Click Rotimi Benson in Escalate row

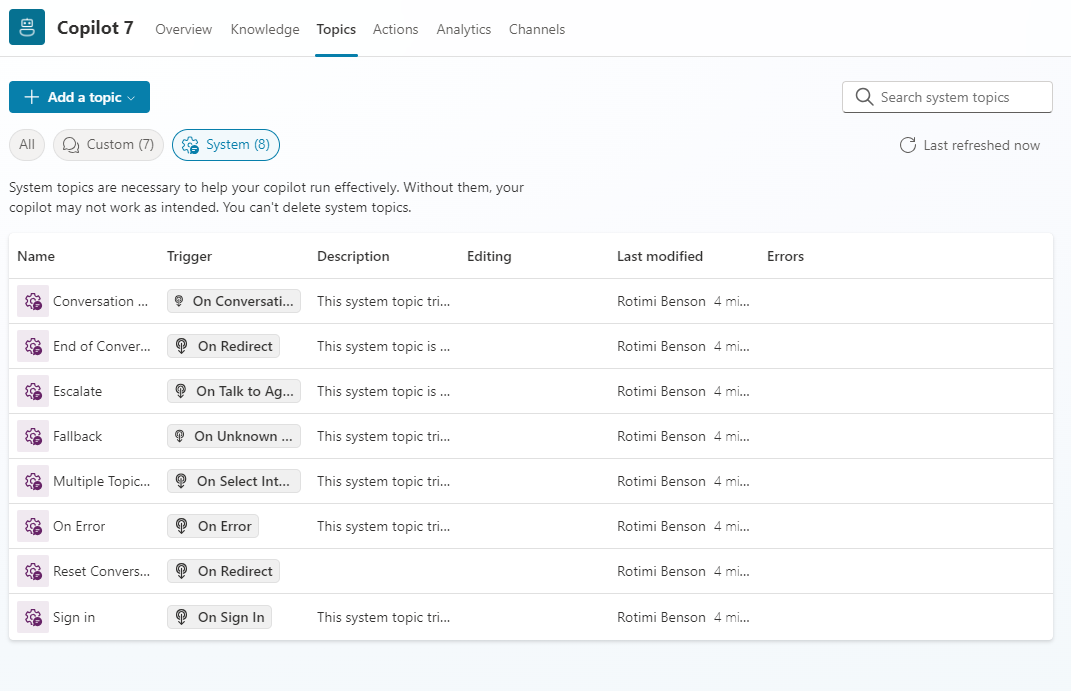coord(661,391)
